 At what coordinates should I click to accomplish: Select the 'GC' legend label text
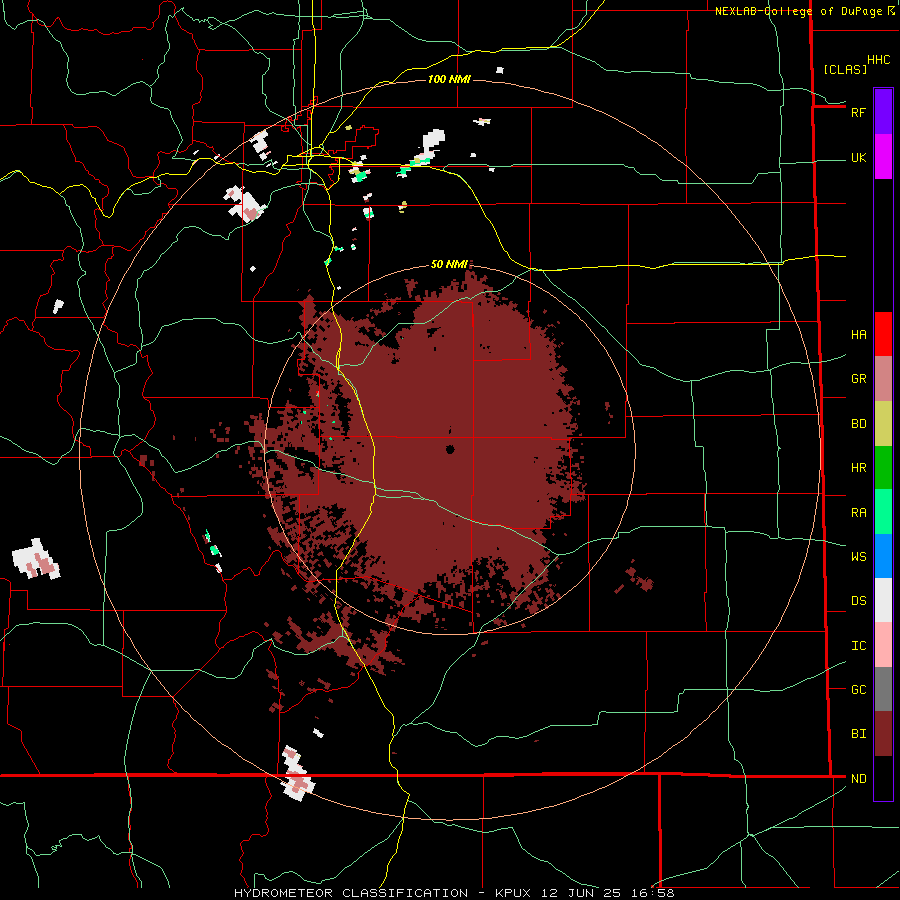(858, 690)
